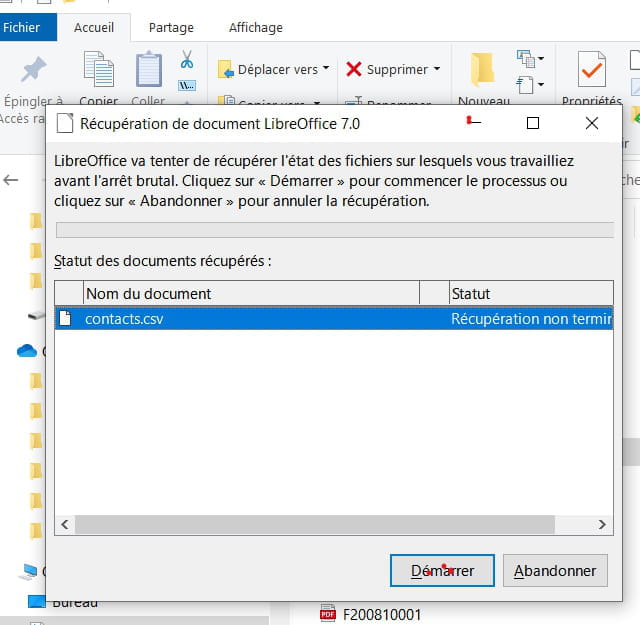Click the horizontal scrollbar thumb in document list
The image size is (640, 625).
[x=315, y=524]
